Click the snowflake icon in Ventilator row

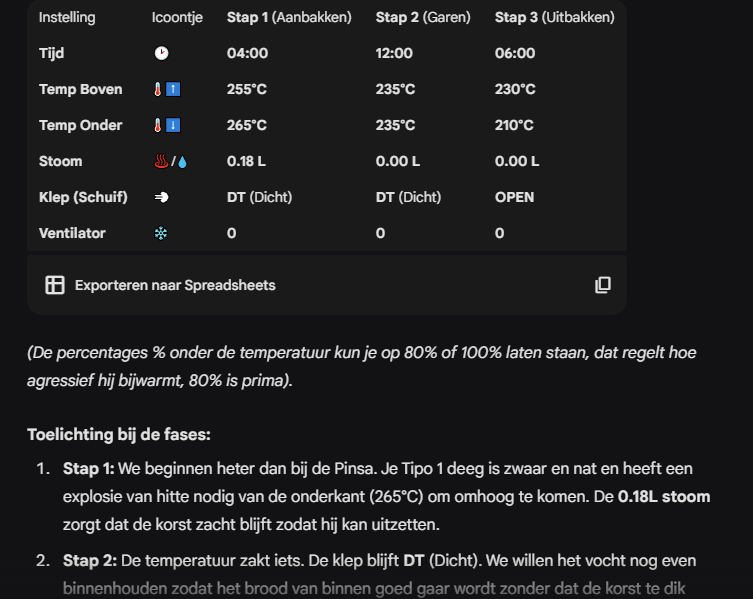tap(160, 233)
